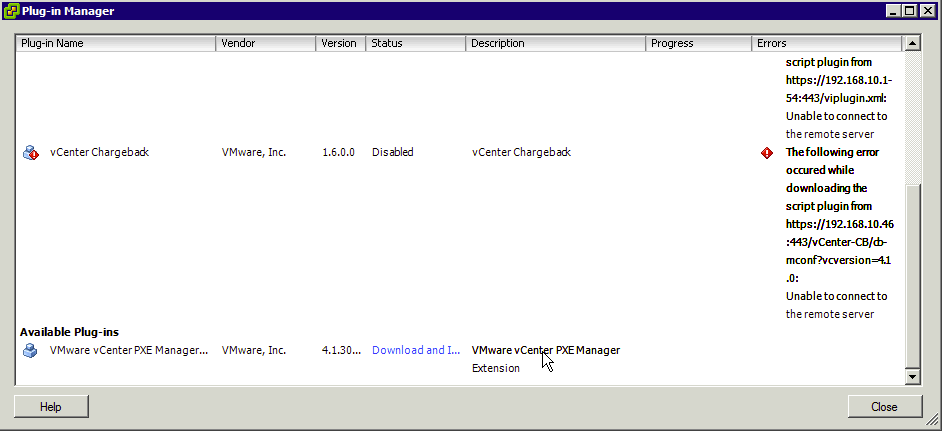This screenshot has width=942, height=431.
Task: Click the scrollbar up arrow
Action: [x=913, y=43]
